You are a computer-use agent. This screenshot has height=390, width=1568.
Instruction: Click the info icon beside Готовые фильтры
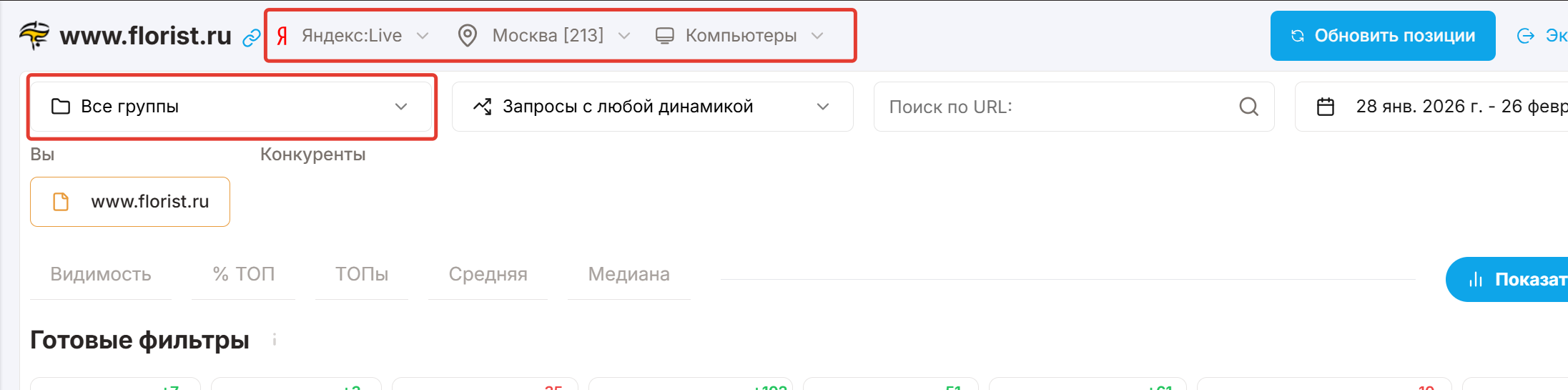click(x=275, y=340)
